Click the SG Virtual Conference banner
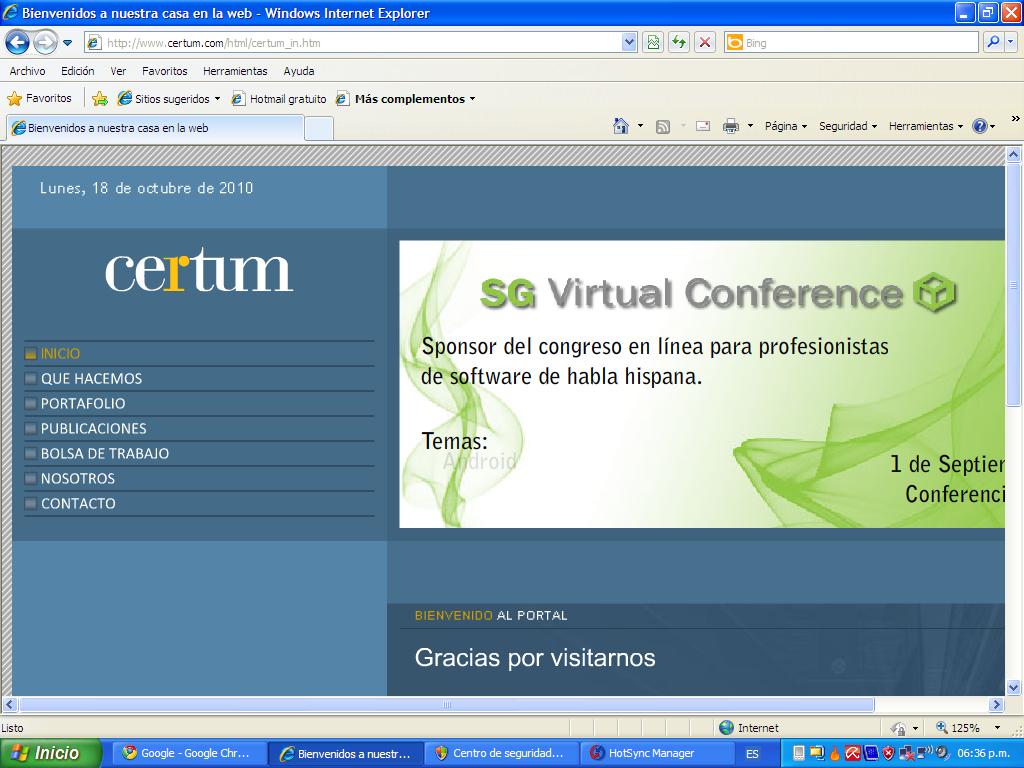 [x=702, y=384]
